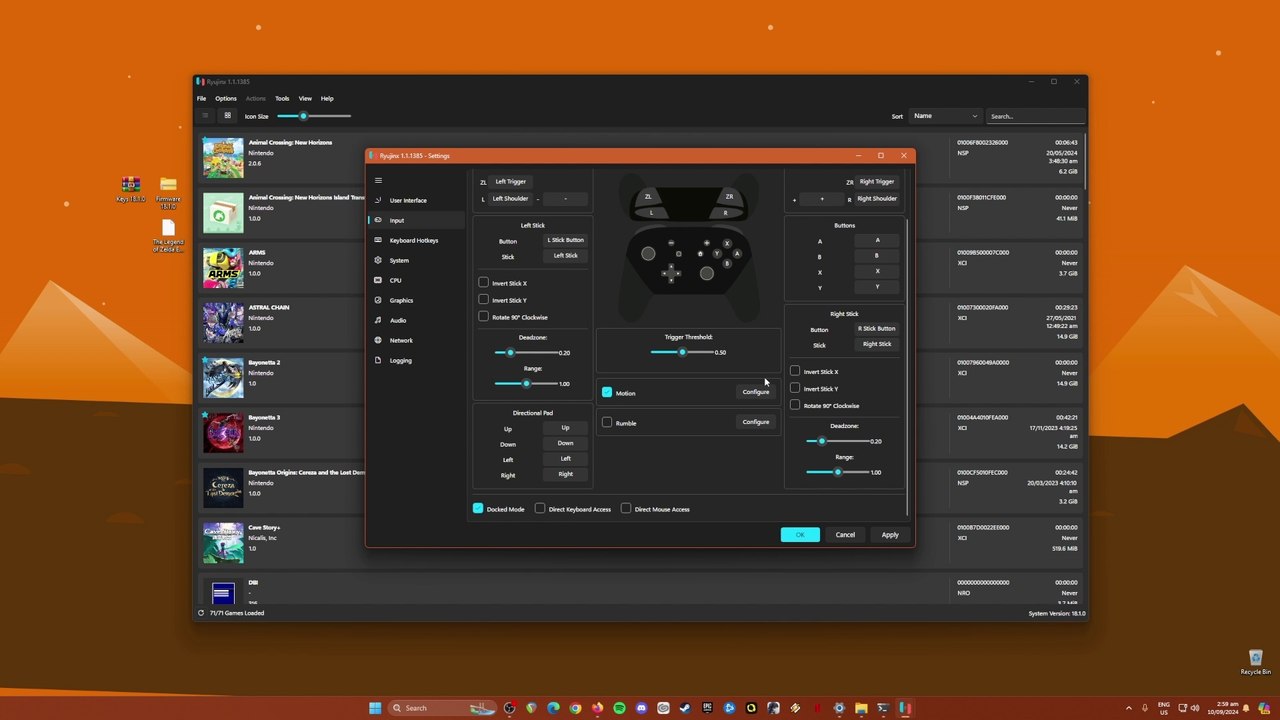Open the Graphics settings section

click(x=401, y=300)
